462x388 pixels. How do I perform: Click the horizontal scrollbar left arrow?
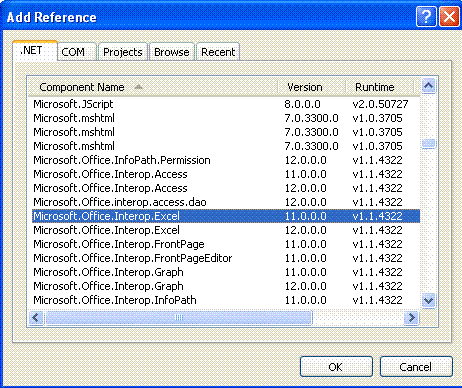click(x=36, y=317)
